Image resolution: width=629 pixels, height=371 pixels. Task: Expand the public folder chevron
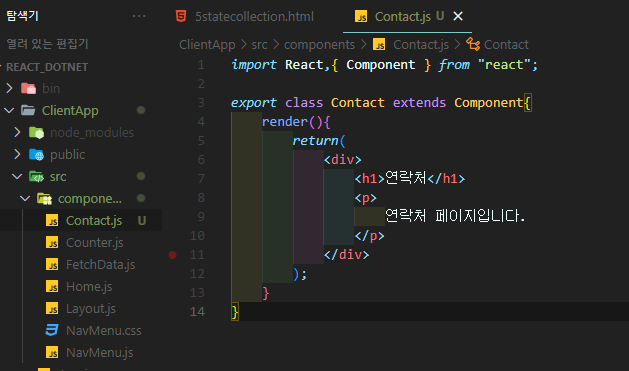(x=17, y=154)
